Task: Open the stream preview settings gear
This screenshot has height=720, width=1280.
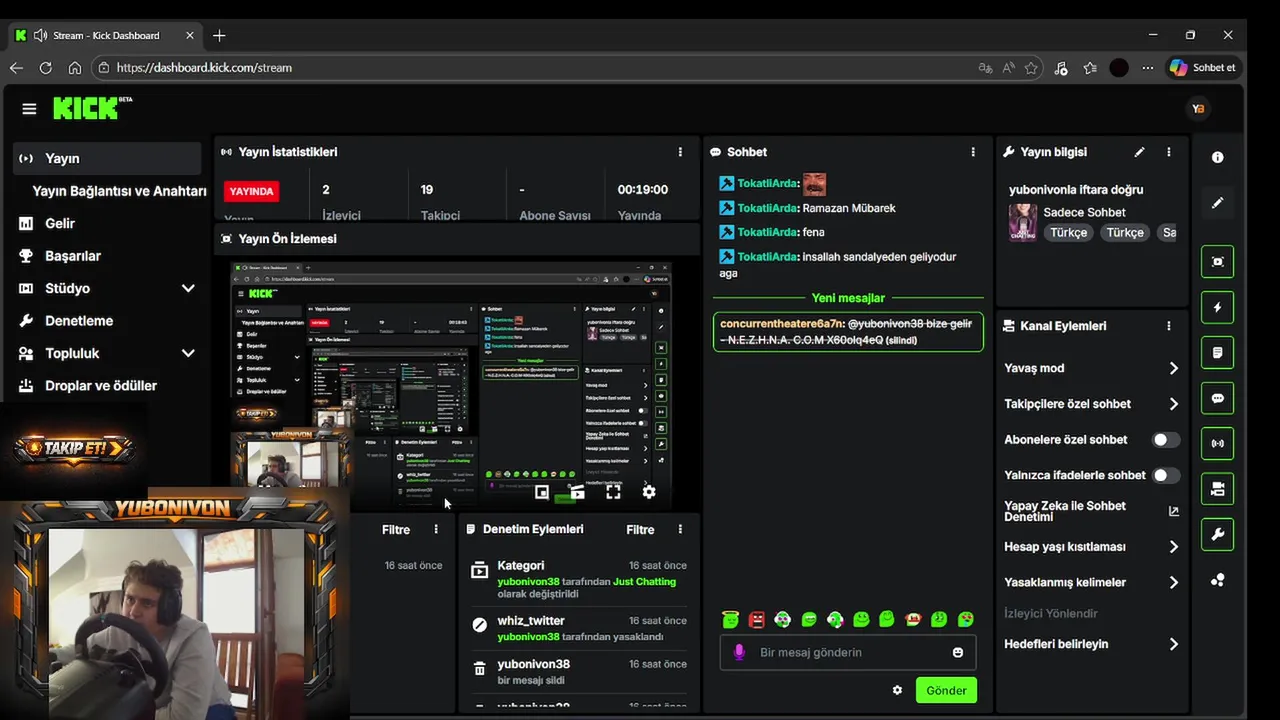Action: 649,492
